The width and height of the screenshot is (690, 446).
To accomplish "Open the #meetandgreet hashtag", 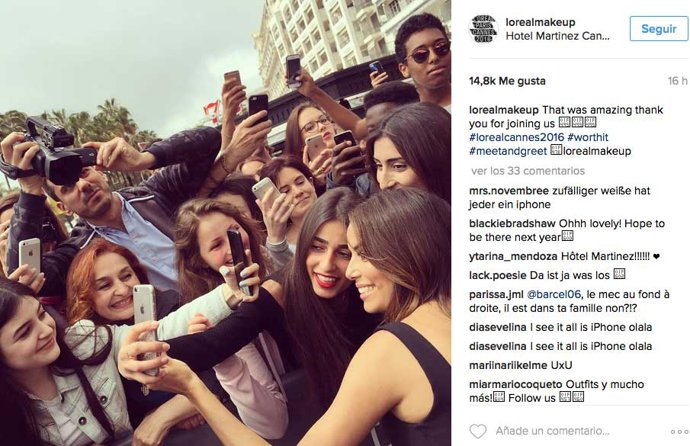I will click(x=508, y=151).
